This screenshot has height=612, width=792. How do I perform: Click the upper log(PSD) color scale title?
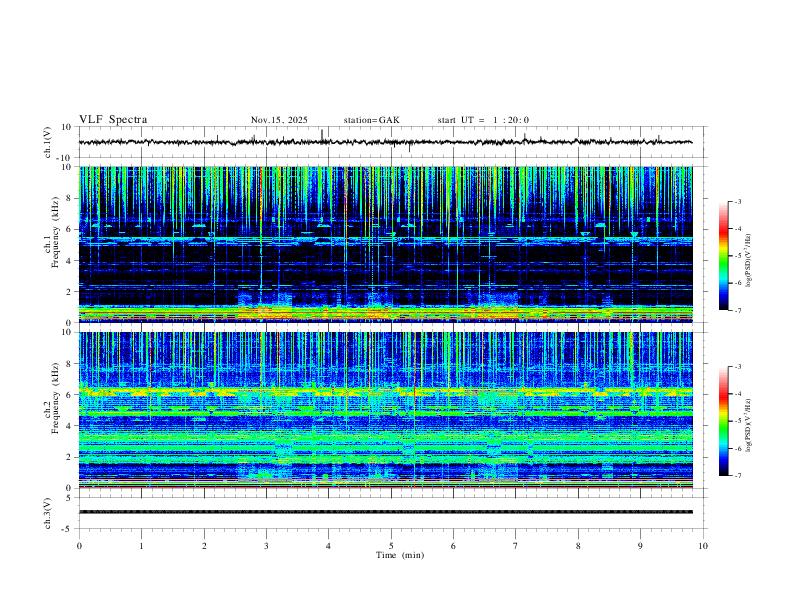tap(748, 260)
